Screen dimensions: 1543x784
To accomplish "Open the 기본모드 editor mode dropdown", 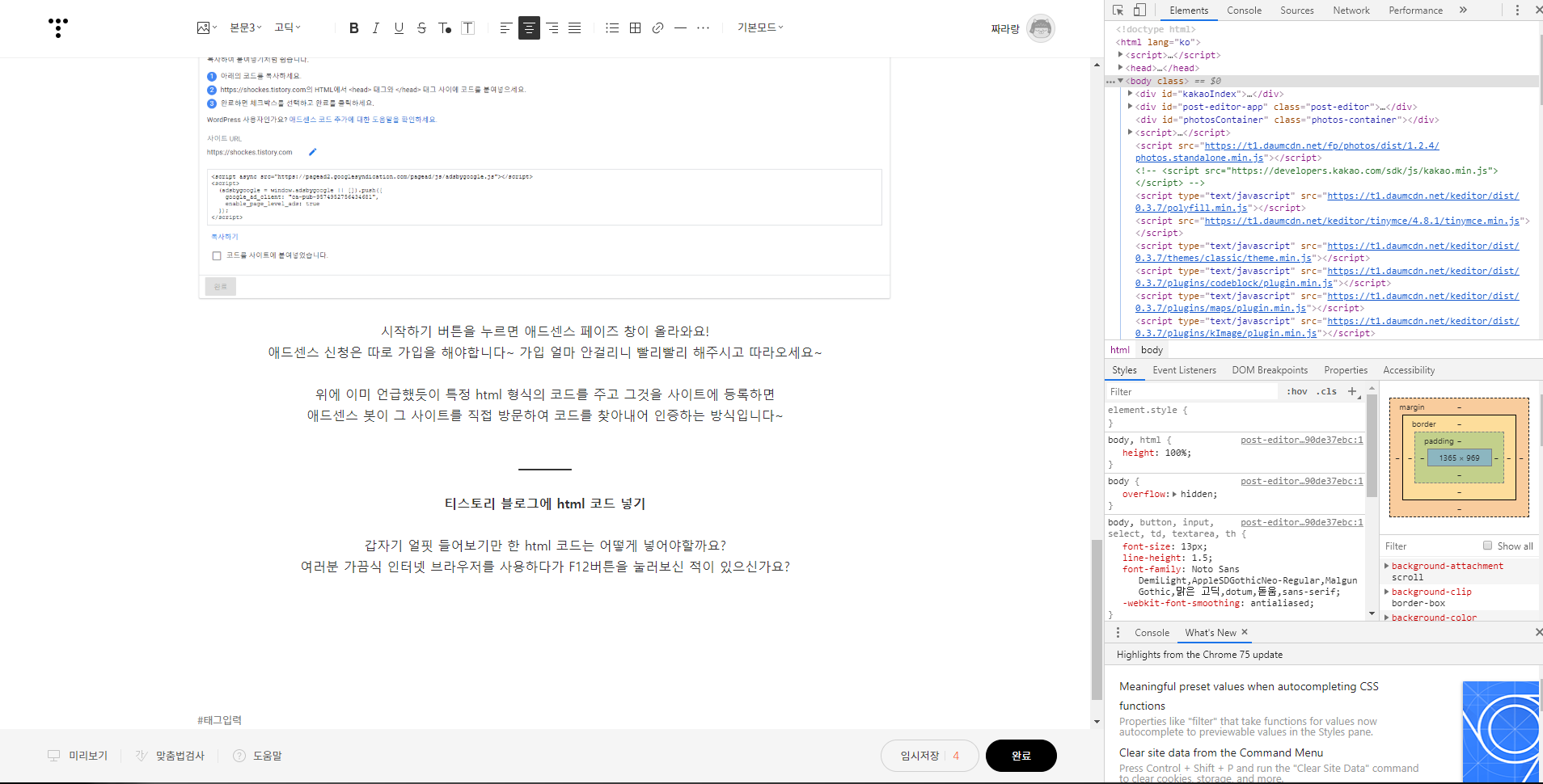I will click(760, 27).
